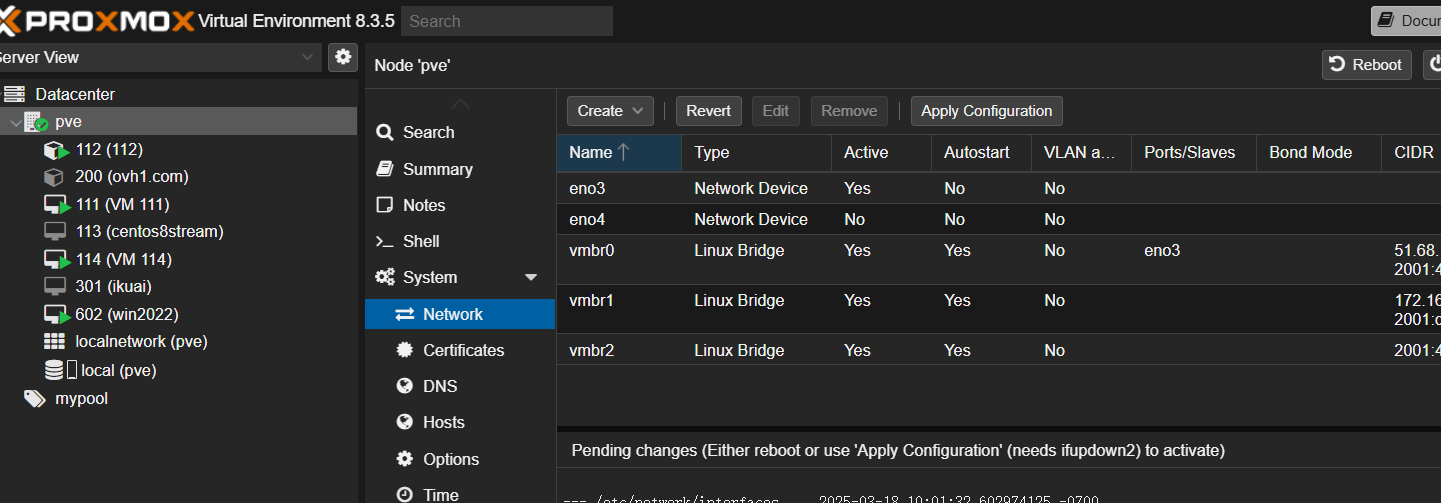1441x503 pixels.
Task: Open the Documentation button
Action: (x=1405, y=21)
